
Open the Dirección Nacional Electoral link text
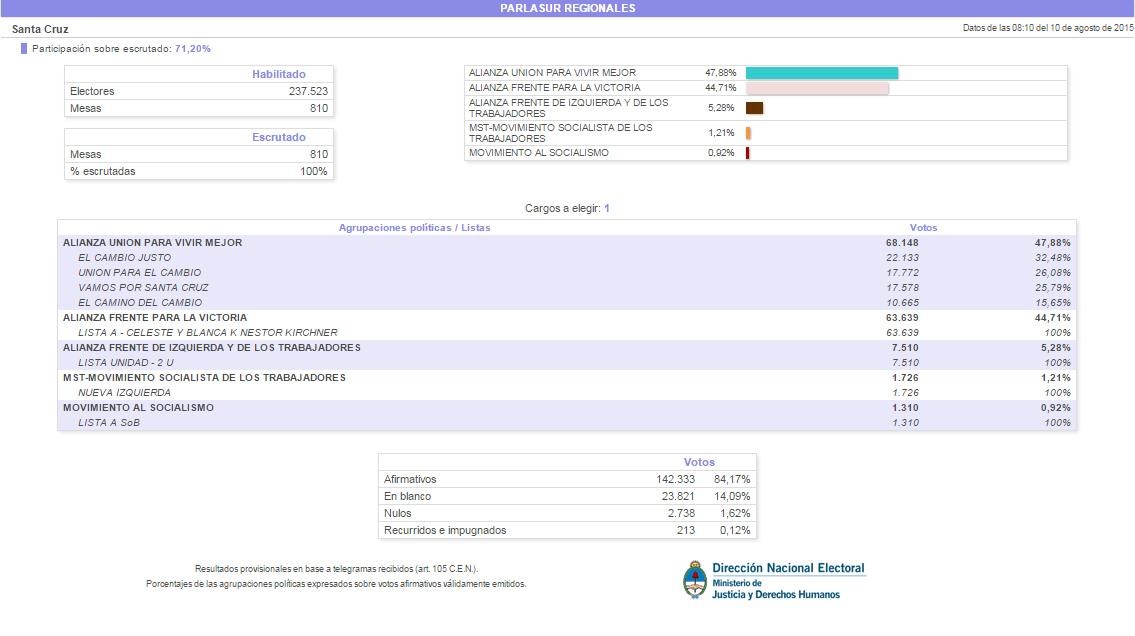(x=788, y=568)
